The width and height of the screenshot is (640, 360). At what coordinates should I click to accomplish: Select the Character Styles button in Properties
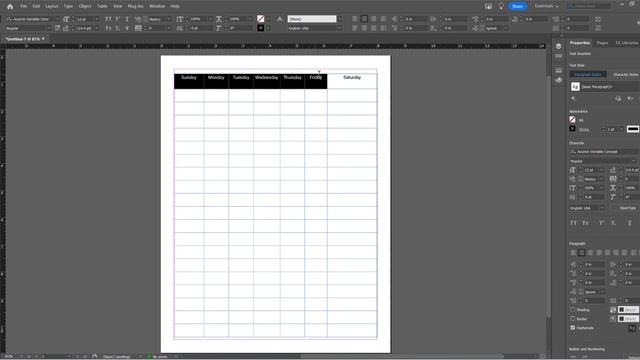click(624, 74)
